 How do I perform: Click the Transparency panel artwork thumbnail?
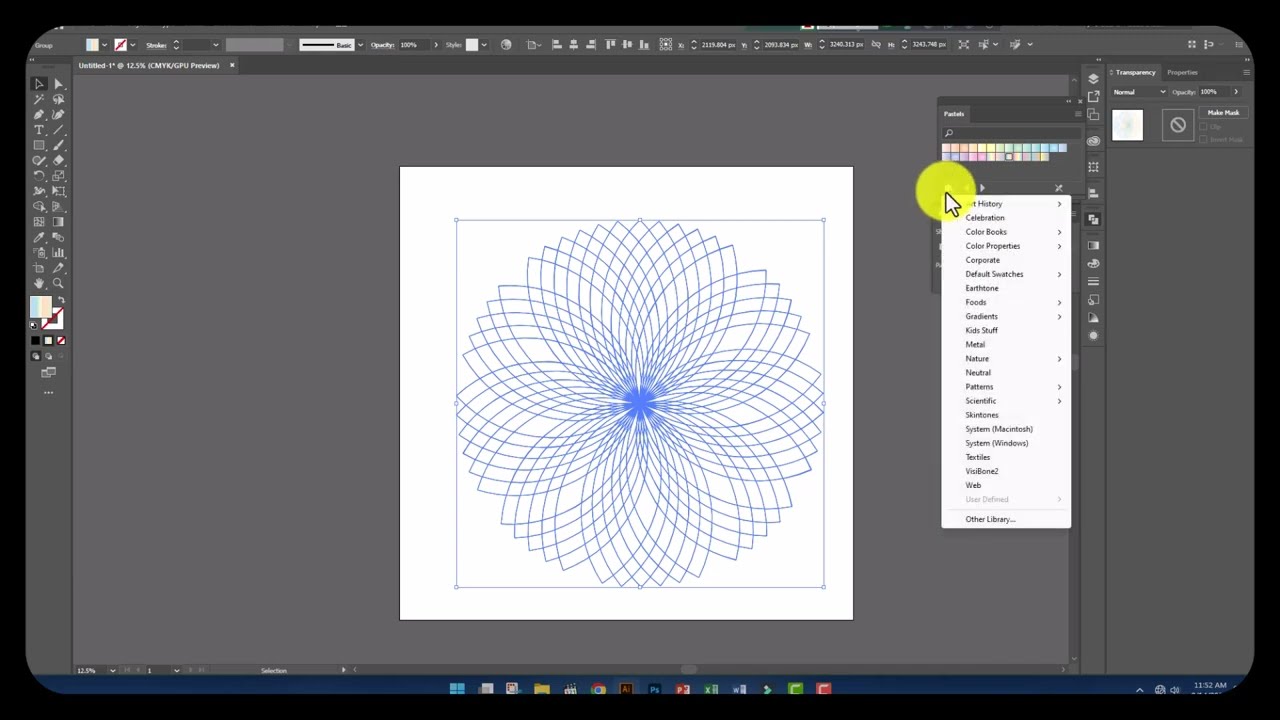pos(1127,125)
